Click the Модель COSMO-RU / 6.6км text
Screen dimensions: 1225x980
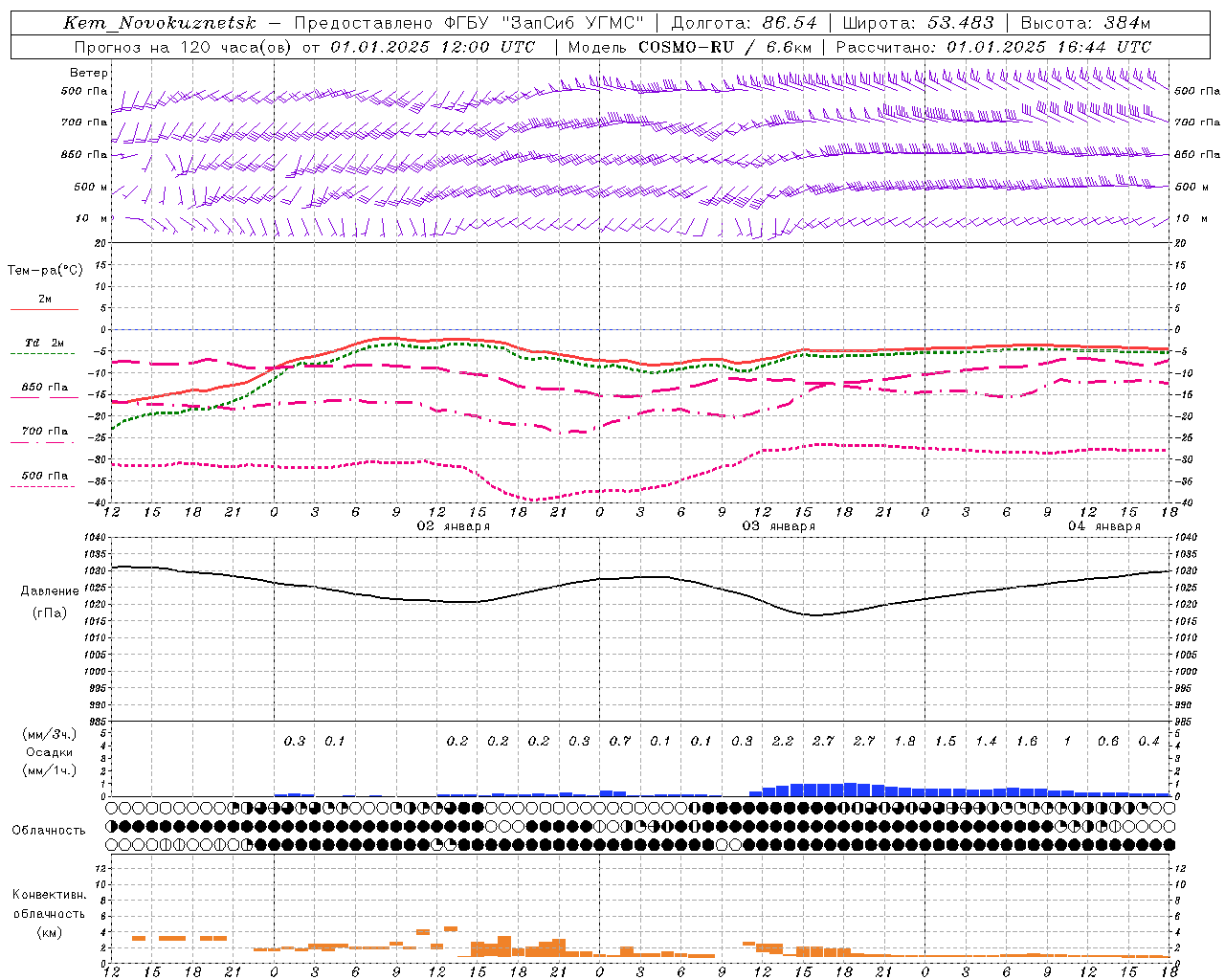click(x=690, y=47)
